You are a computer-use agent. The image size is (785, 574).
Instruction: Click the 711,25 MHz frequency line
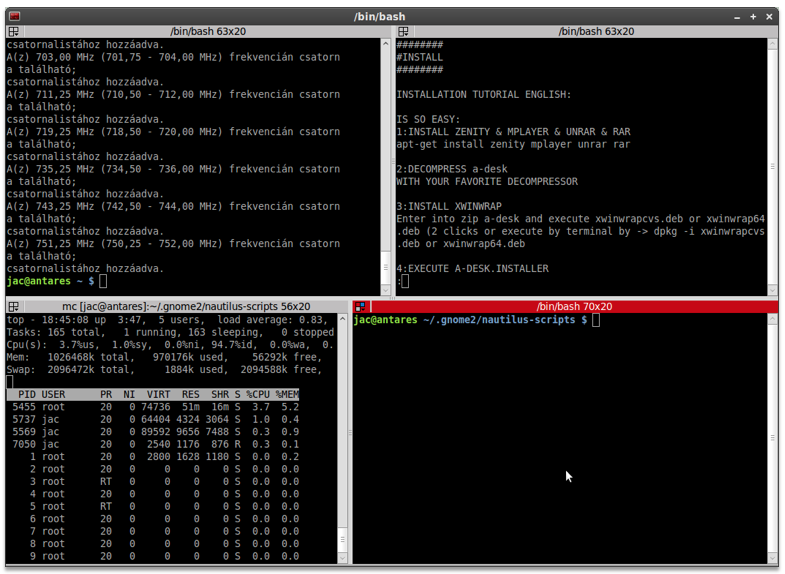(173, 95)
